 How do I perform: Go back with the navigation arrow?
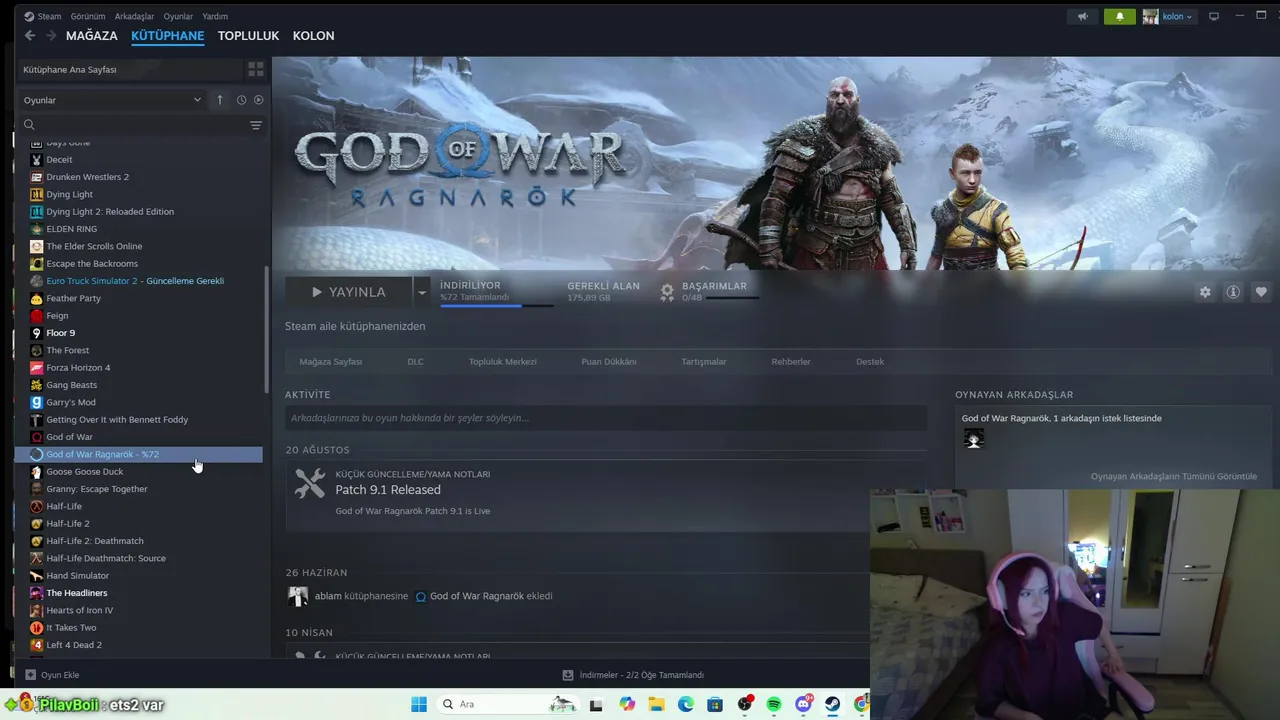tap(30, 36)
